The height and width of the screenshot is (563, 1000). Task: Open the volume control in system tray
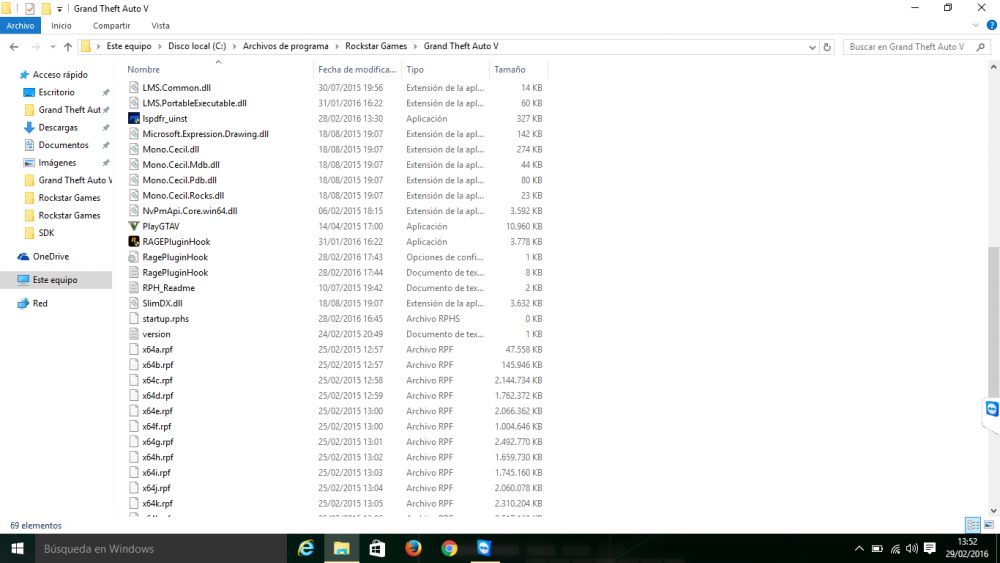[912, 548]
